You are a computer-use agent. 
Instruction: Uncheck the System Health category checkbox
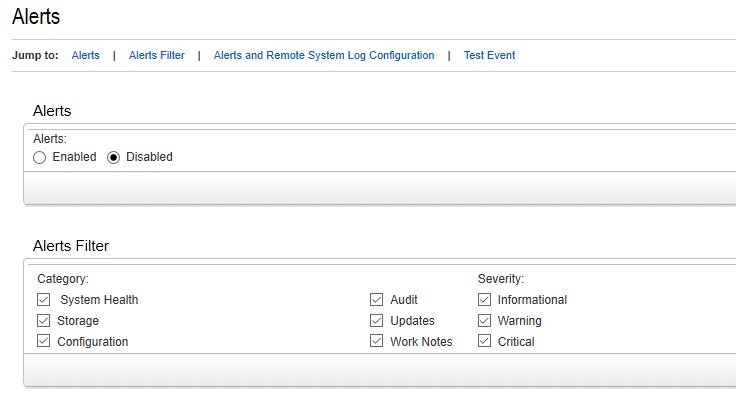44,300
